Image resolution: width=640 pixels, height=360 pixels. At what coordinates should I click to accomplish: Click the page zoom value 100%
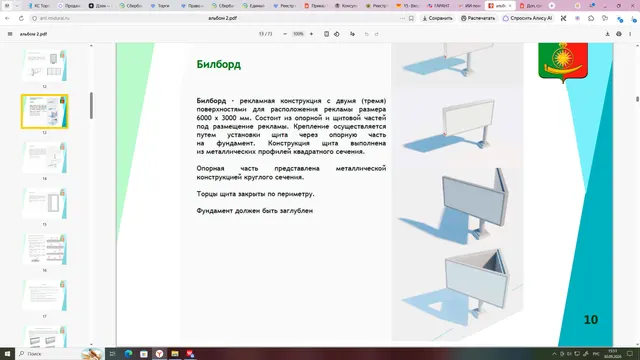tap(298, 34)
